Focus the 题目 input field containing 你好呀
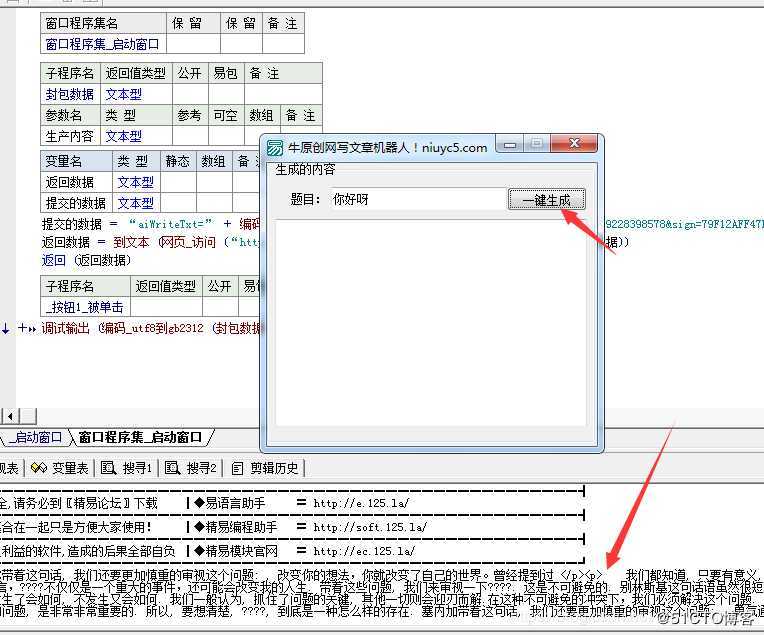The image size is (764, 635). click(x=418, y=199)
